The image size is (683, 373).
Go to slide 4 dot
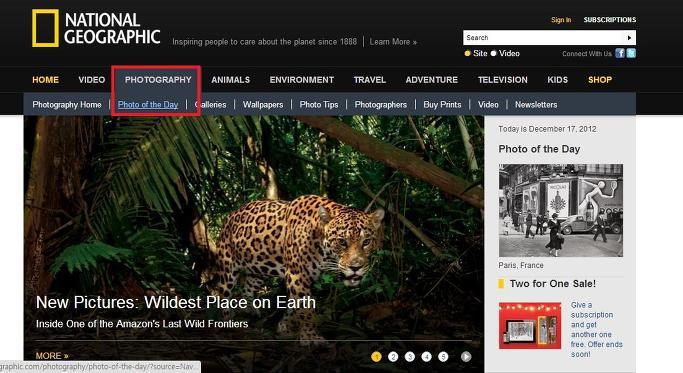click(x=426, y=356)
